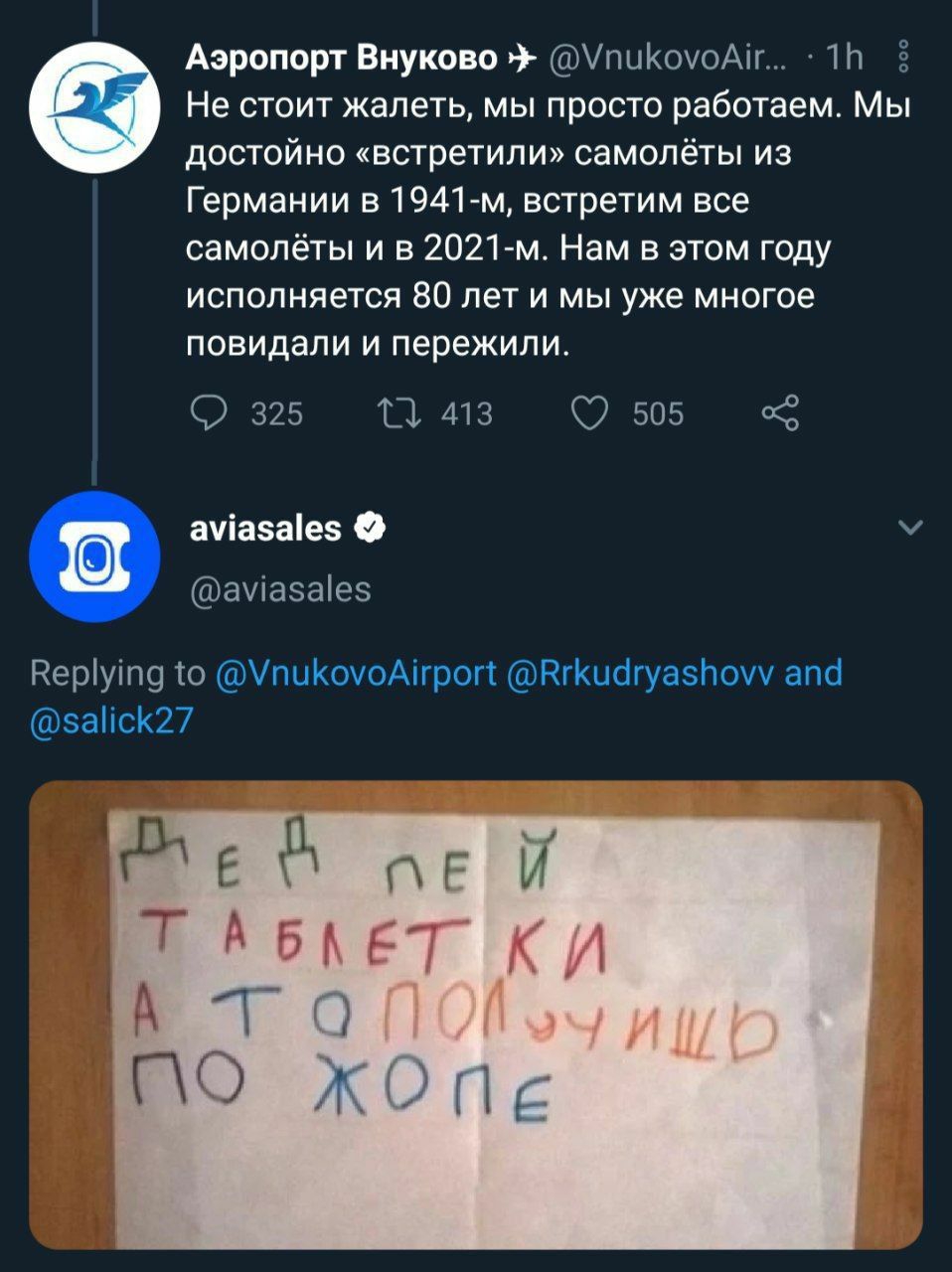
Task: Open the @VnukovoAirport mention link
Action: click(x=355, y=673)
